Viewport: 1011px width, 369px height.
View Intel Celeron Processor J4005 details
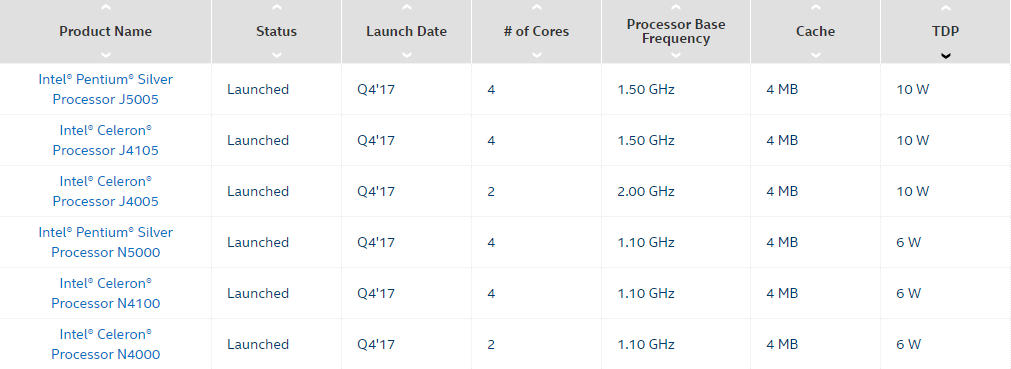tap(106, 191)
